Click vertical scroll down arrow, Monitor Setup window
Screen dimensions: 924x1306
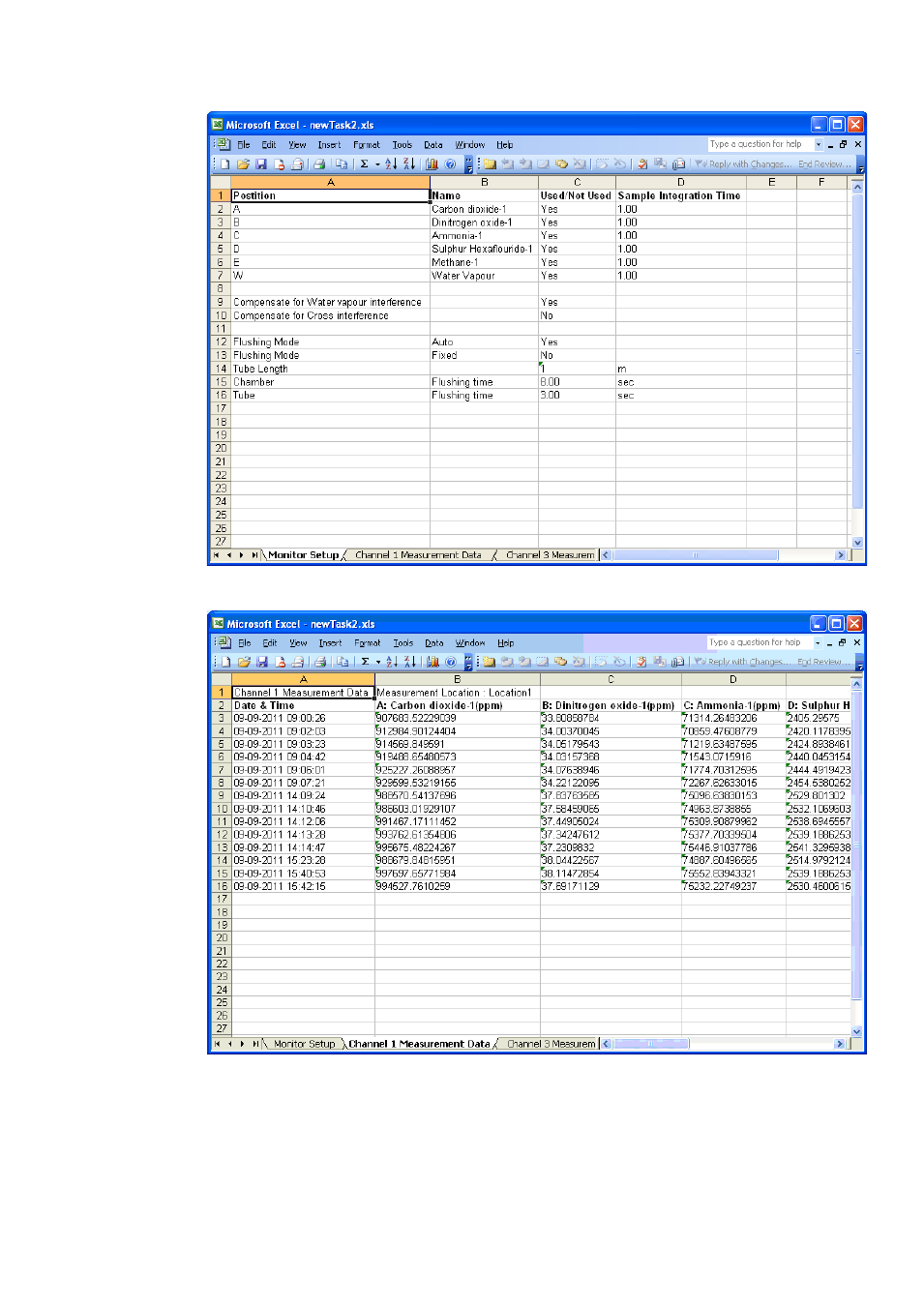click(x=857, y=543)
